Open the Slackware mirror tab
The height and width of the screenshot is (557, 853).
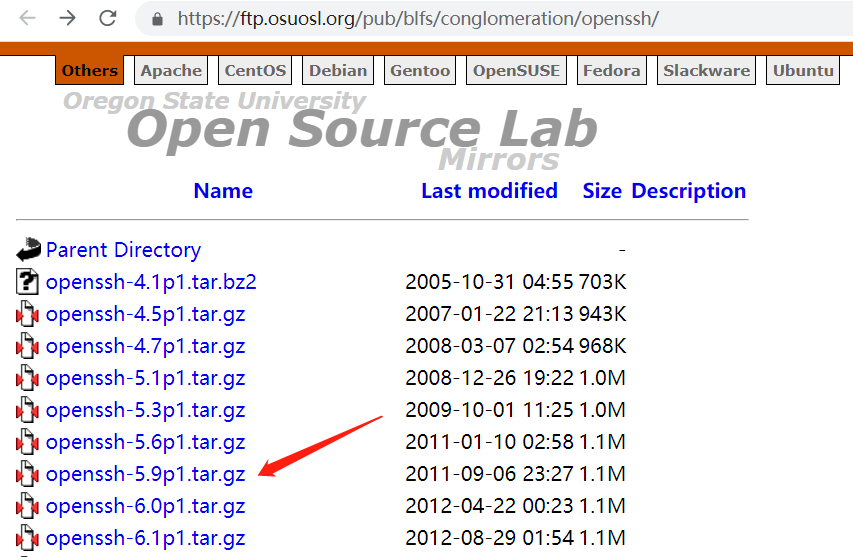[707, 71]
